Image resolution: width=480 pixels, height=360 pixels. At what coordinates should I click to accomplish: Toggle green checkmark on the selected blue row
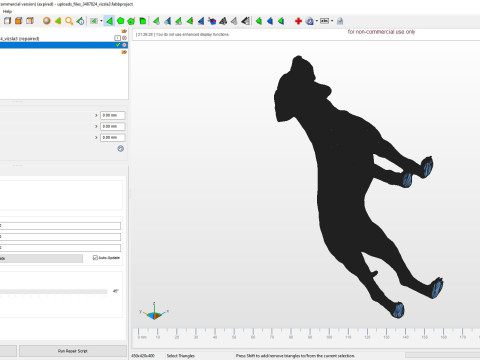coord(118,45)
